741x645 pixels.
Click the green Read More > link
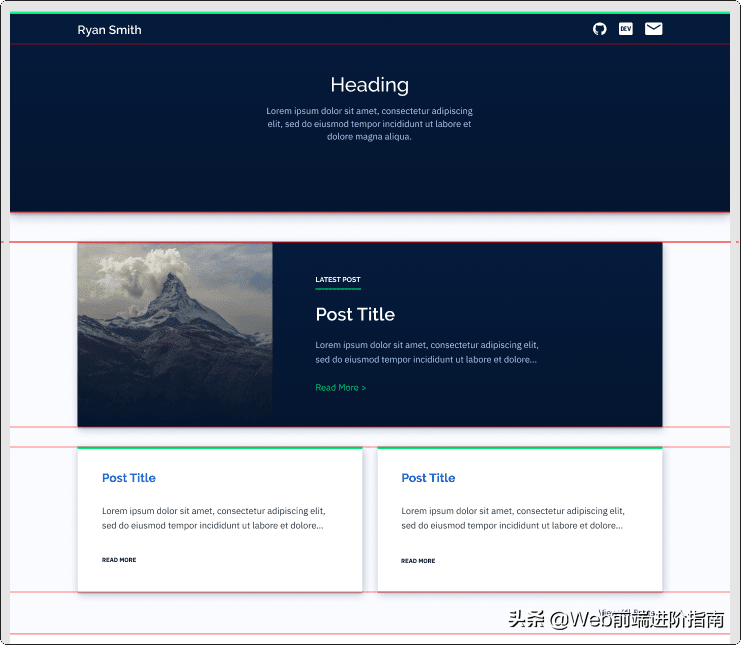pyautogui.click(x=340, y=387)
